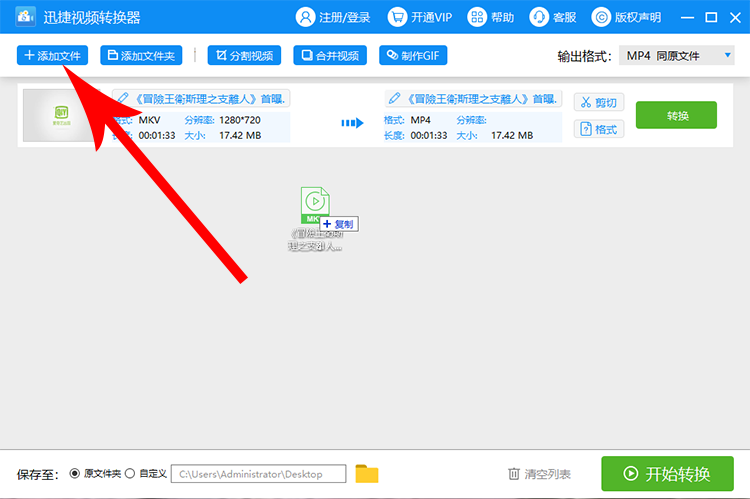Click the save path input field

click(258, 474)
